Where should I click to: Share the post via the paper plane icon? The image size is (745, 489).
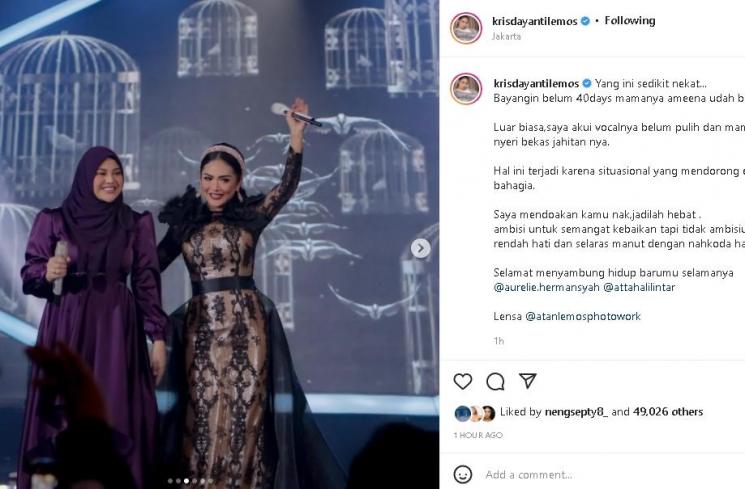[528, 381]
